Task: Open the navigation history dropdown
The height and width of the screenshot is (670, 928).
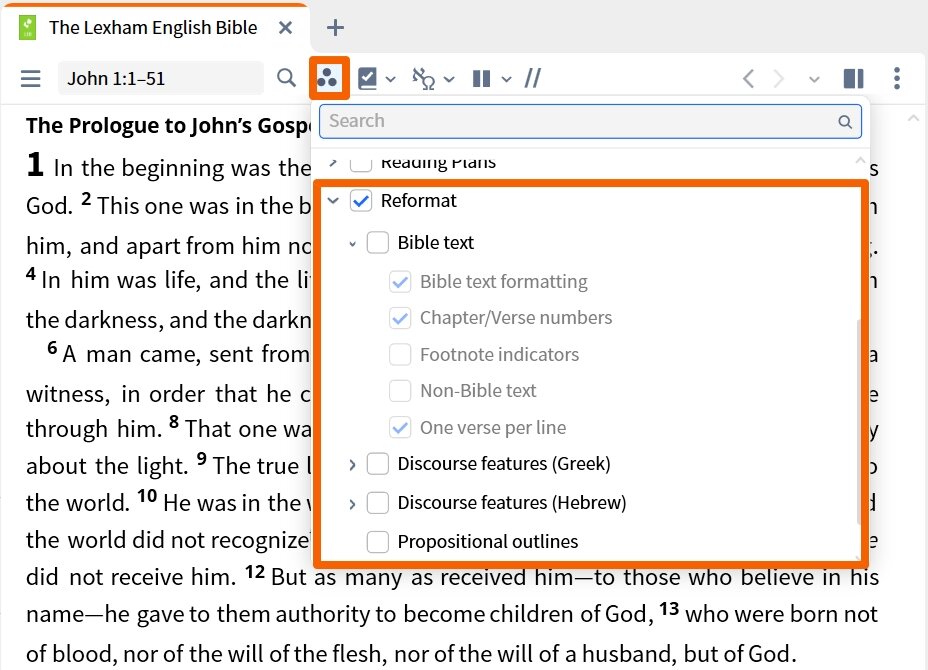Action: click(814, 79)
